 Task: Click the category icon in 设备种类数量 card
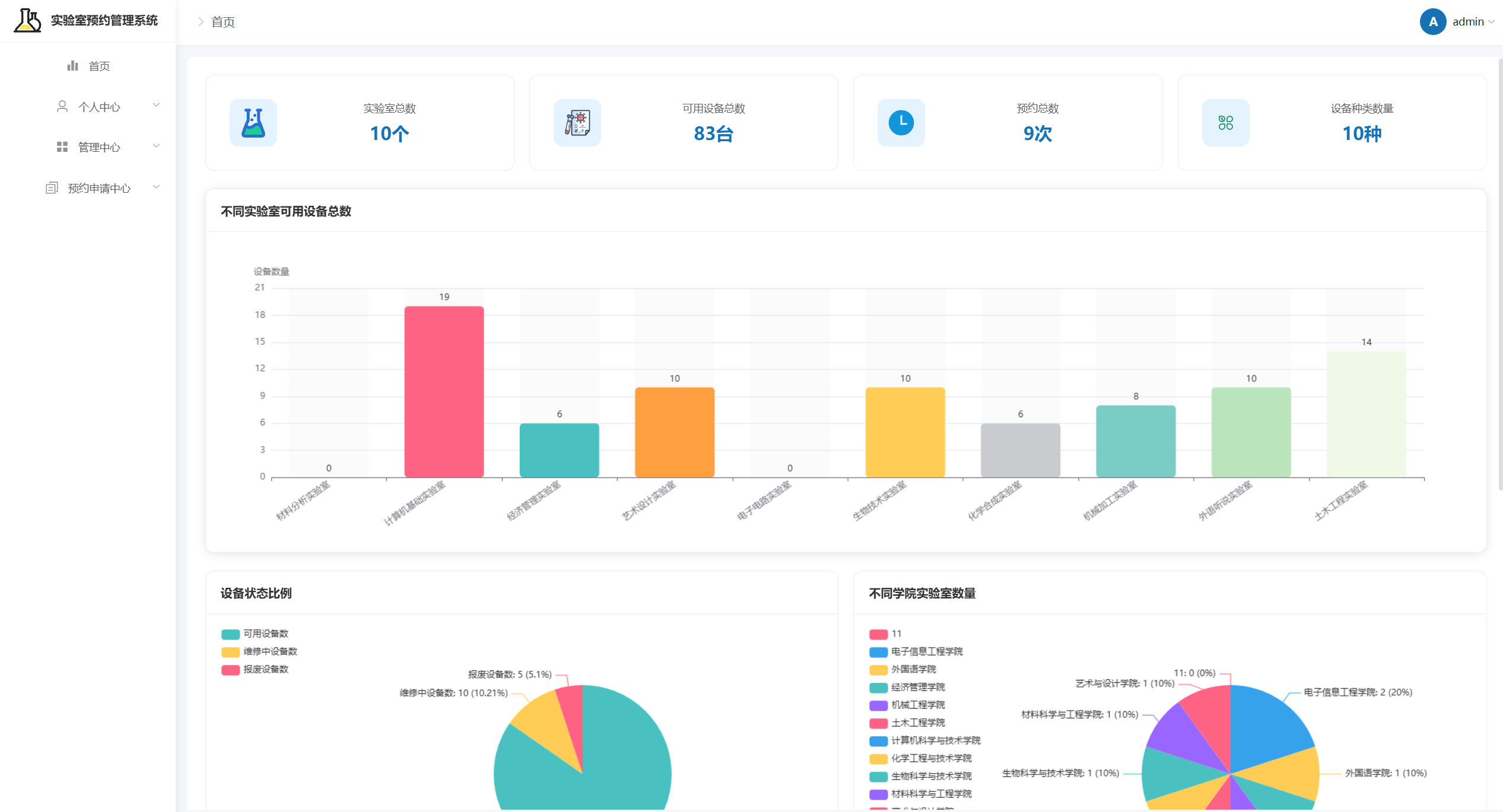point(1226,123)
